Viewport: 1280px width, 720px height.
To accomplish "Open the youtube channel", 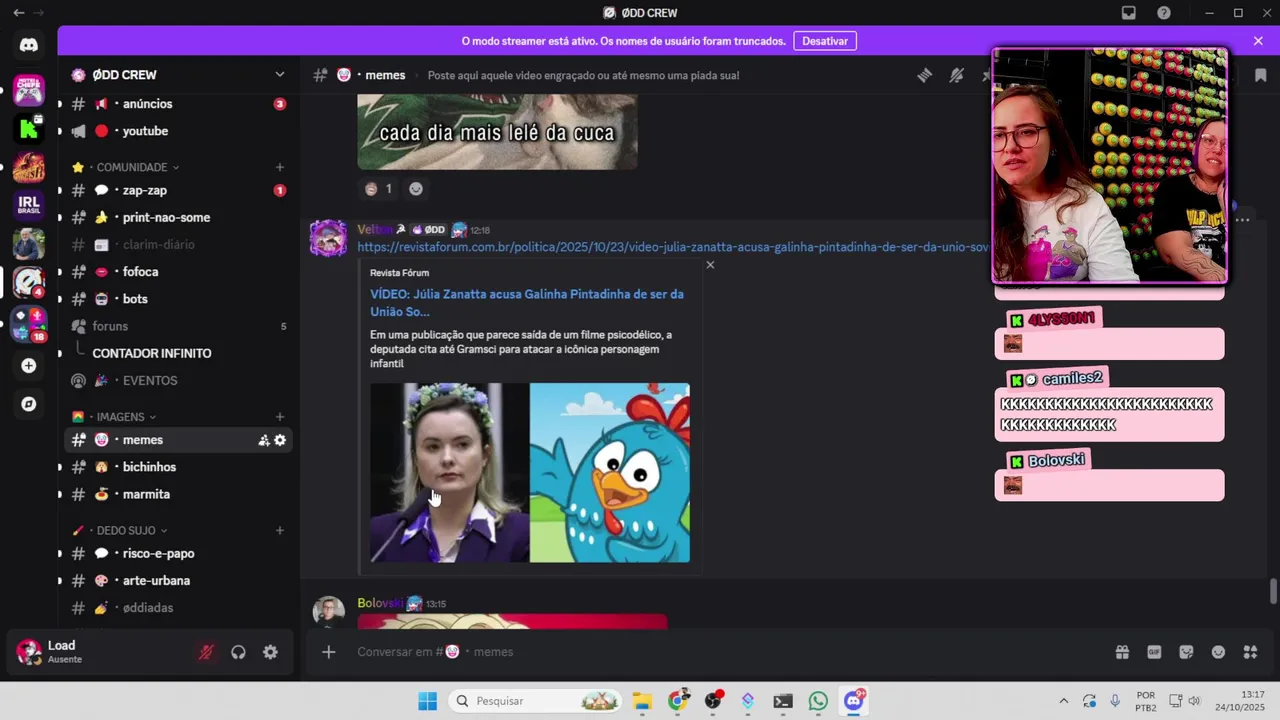I will pyautogui.click(x=178, y=131).
